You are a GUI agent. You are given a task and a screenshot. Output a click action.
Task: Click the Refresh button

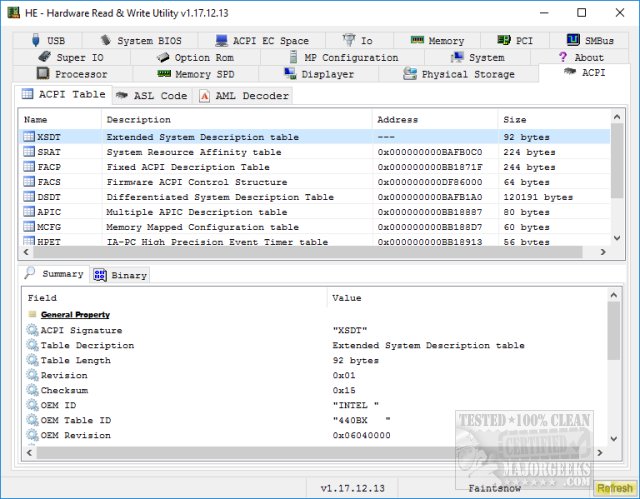614,488
